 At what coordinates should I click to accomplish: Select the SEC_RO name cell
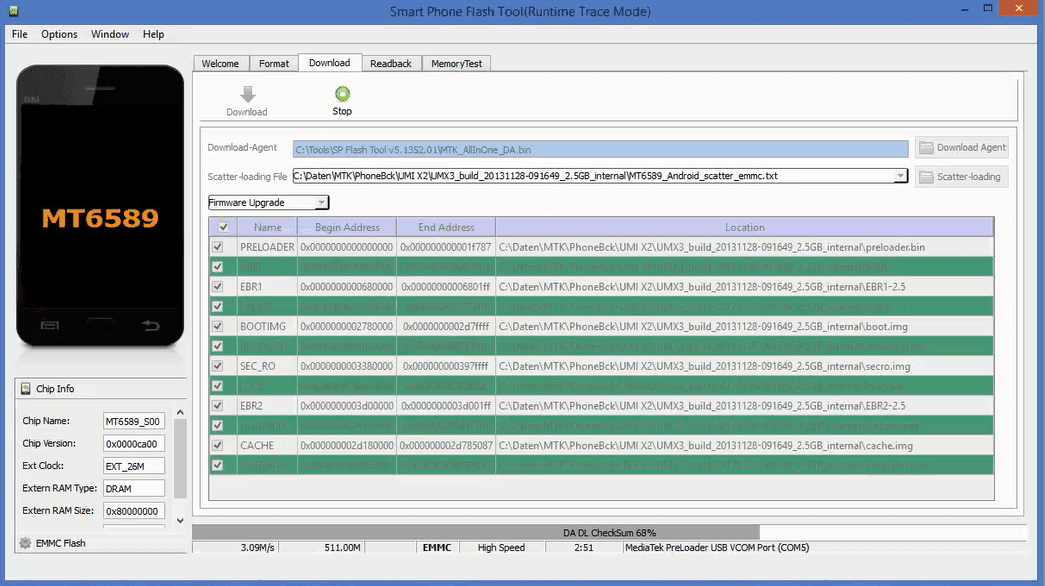(267, 366)
